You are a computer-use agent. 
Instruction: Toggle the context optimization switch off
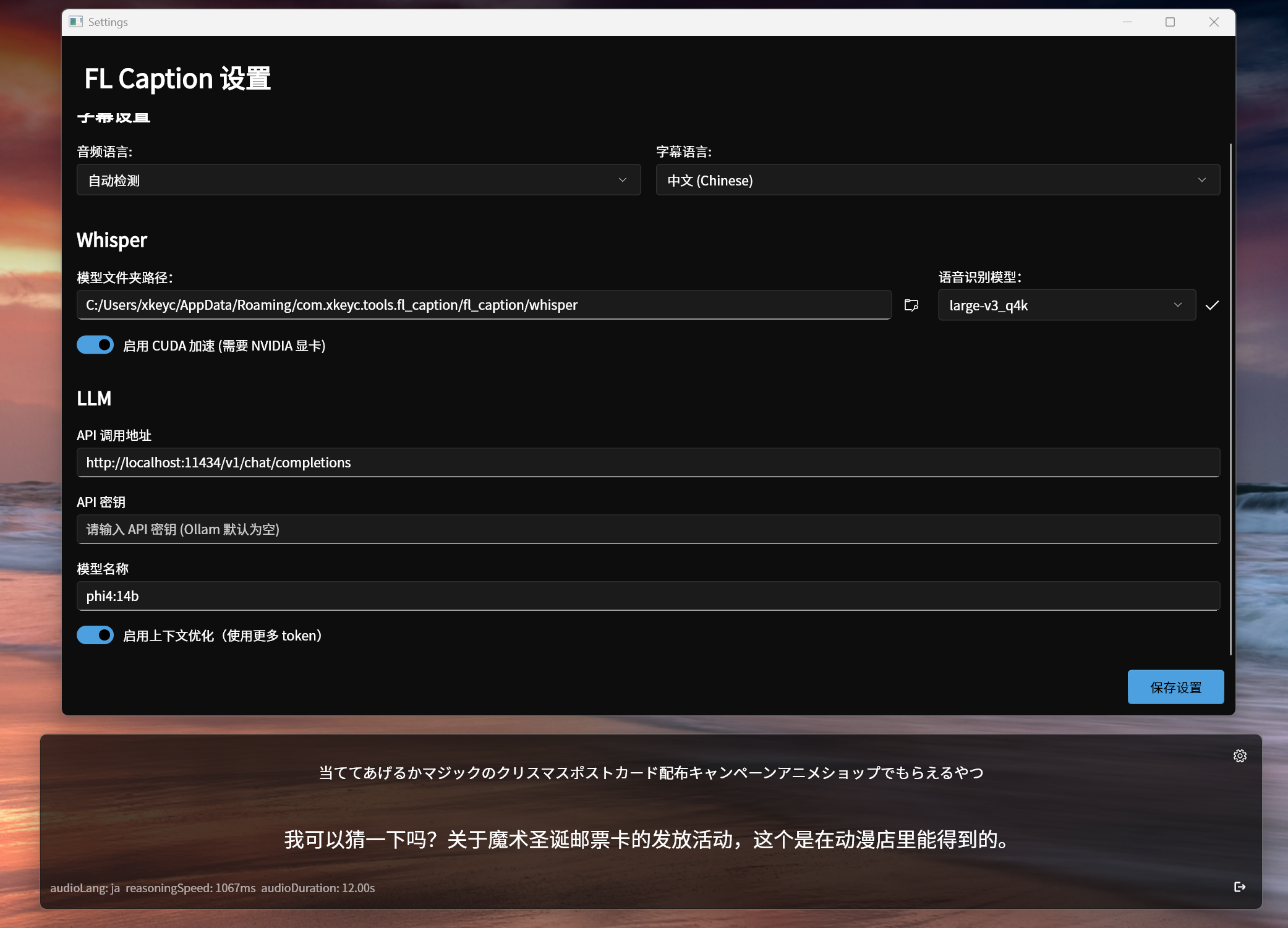[x=95, y=635]
